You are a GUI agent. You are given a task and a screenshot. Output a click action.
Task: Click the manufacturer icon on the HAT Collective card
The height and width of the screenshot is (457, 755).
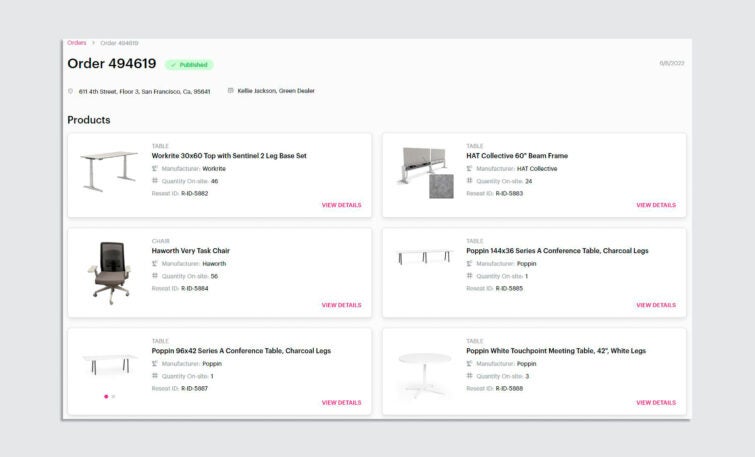coord(469,169)
